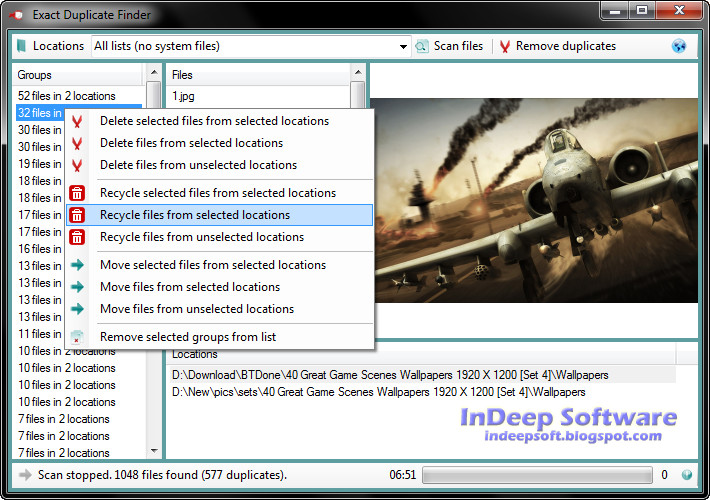Screen dimensions: 710x500
Task: Click the Scan stopped status message
Action: click(x=162, y=475)
